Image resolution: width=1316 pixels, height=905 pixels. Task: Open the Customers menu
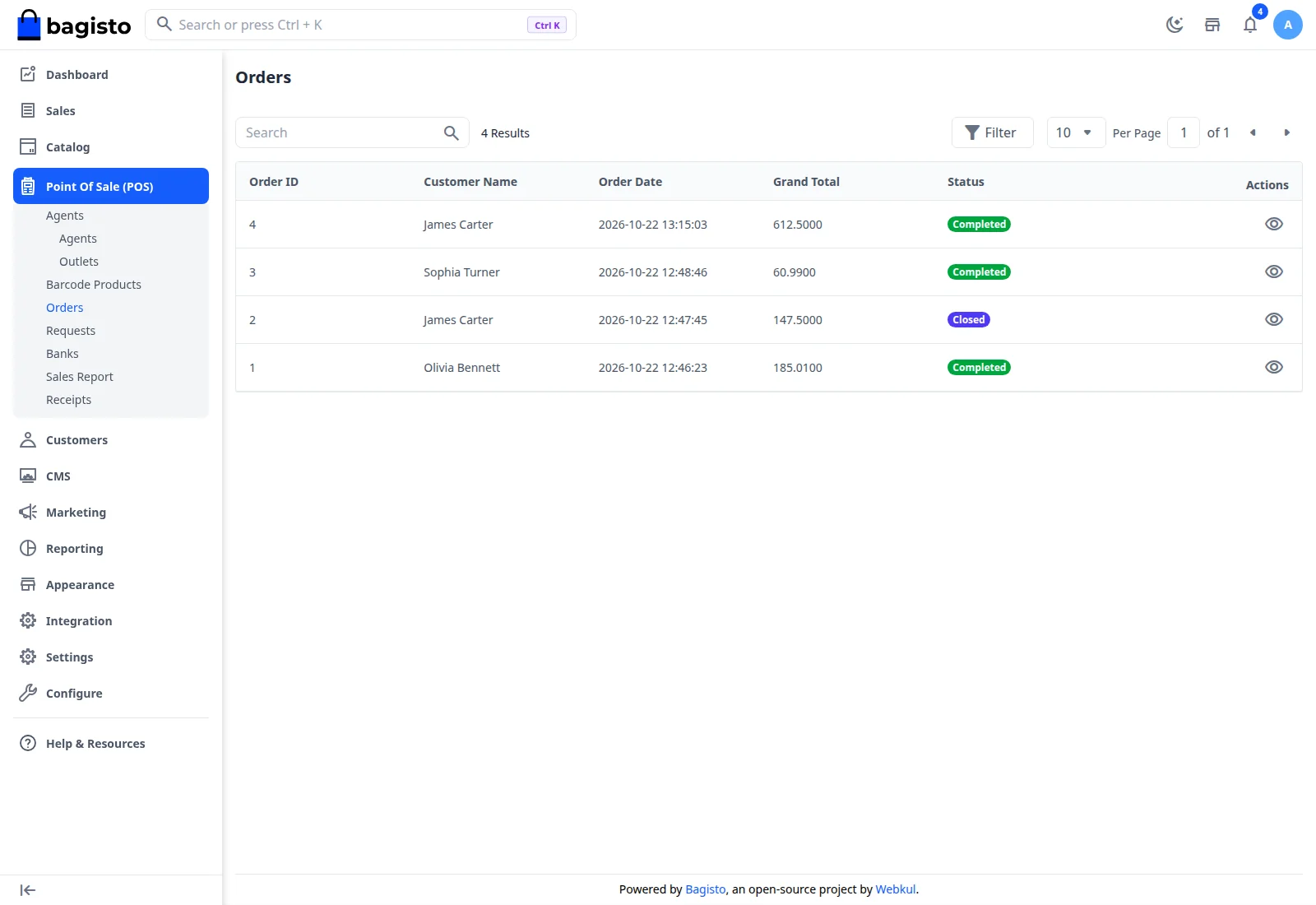coord(111,439)
